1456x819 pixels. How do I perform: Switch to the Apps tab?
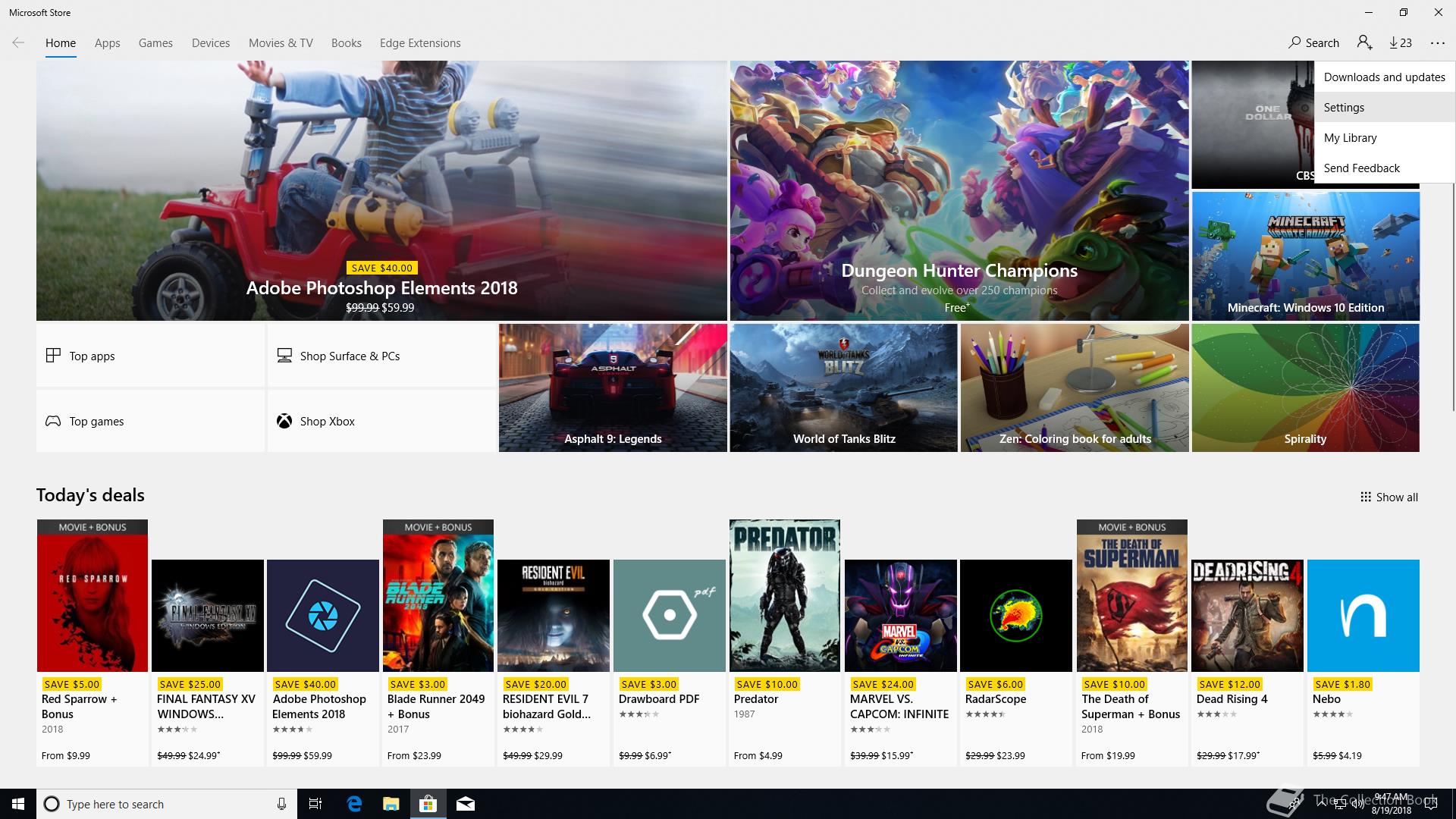pos(107,43)
